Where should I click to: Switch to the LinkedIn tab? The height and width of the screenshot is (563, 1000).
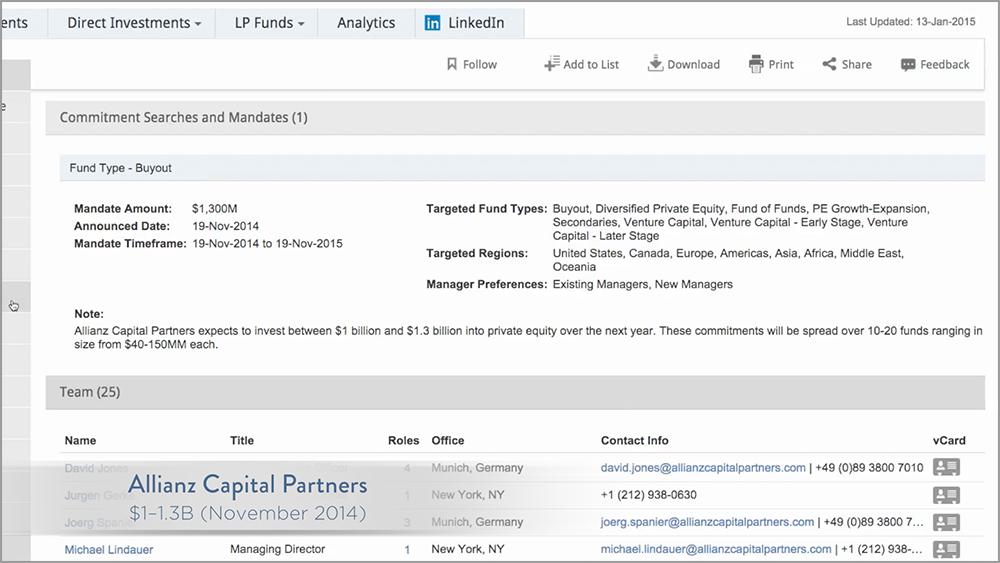[x=469, y=23]
